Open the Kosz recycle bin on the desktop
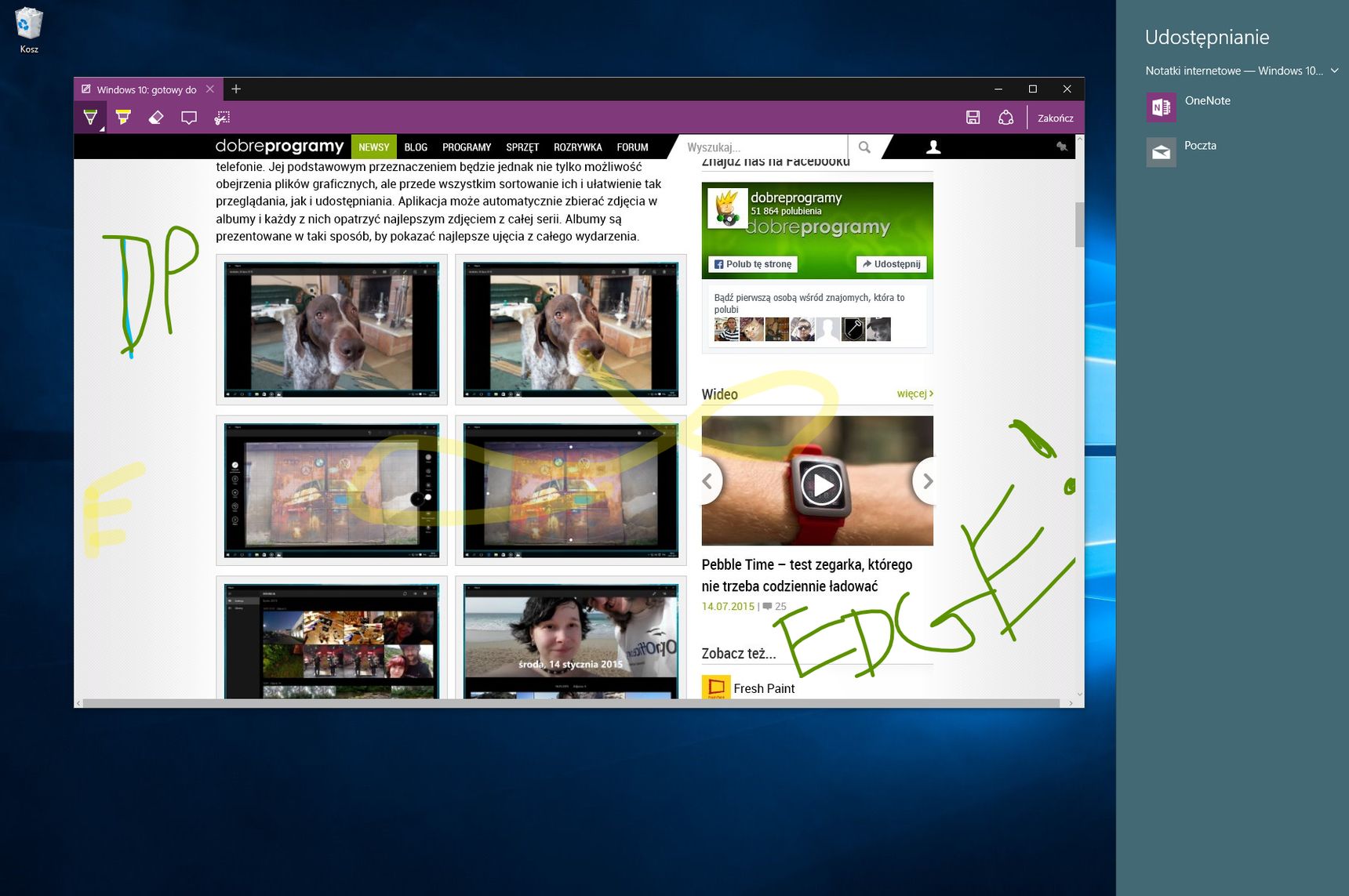This screenshot has width=1349, height=896. tap(29, 31)
